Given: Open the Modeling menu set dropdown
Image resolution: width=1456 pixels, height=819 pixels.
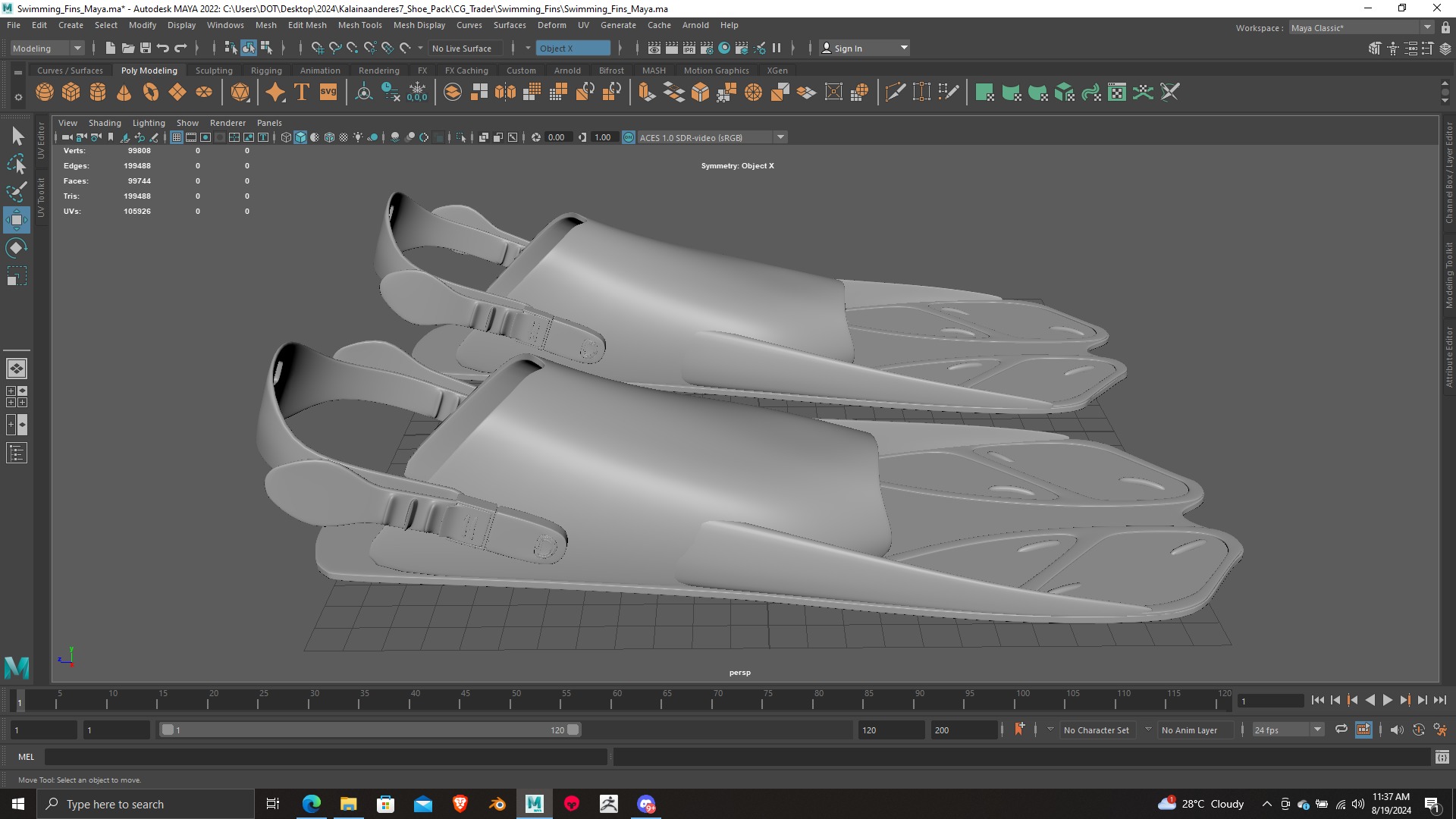Looking at the screenshot, I should [47, 48].
